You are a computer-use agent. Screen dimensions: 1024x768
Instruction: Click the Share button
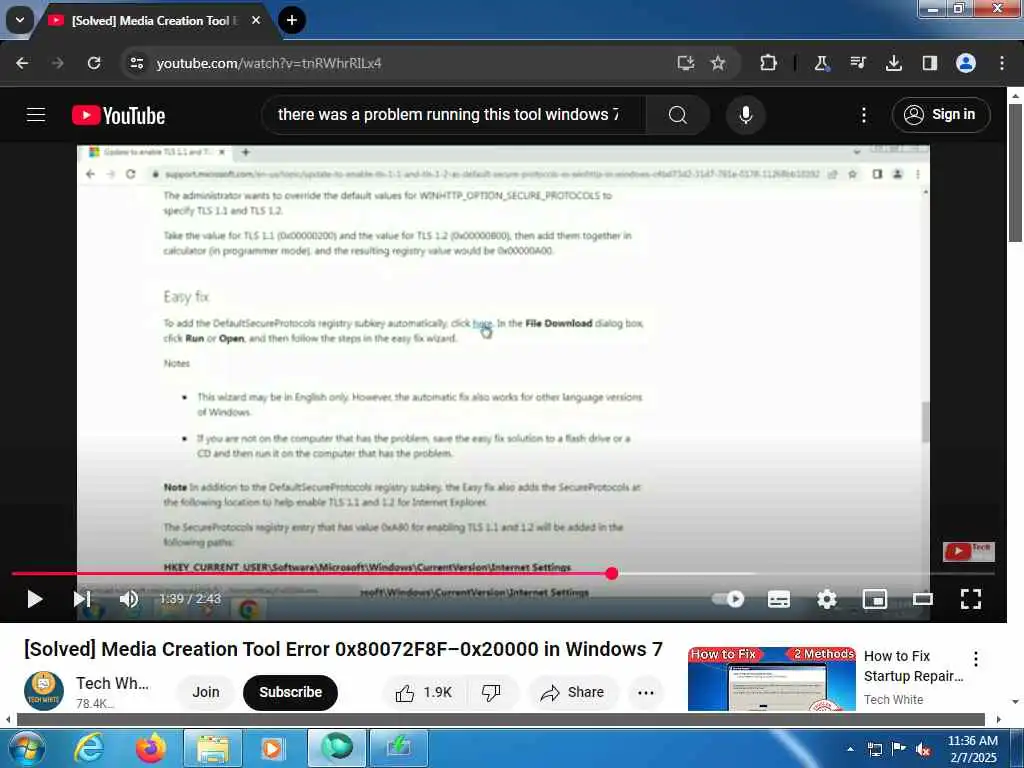tap(573, 692)
